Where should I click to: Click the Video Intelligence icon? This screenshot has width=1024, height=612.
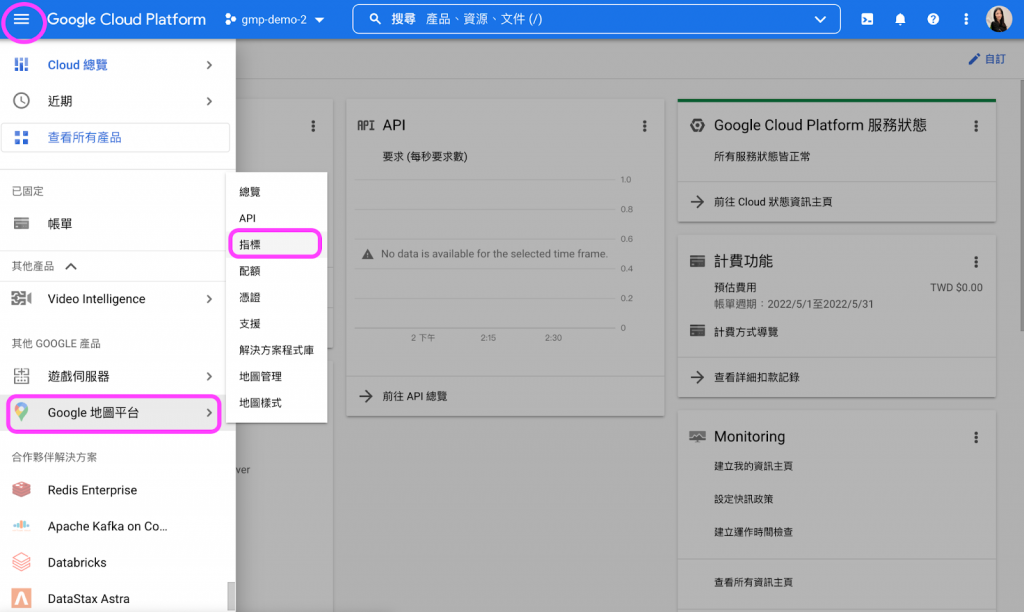pos(22,298)
